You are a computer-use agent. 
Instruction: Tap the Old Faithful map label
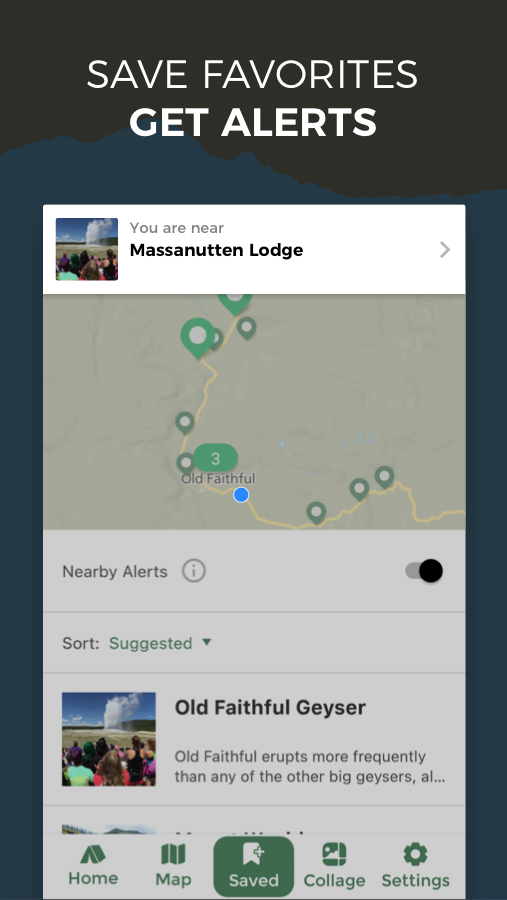(x=218, y=479)
